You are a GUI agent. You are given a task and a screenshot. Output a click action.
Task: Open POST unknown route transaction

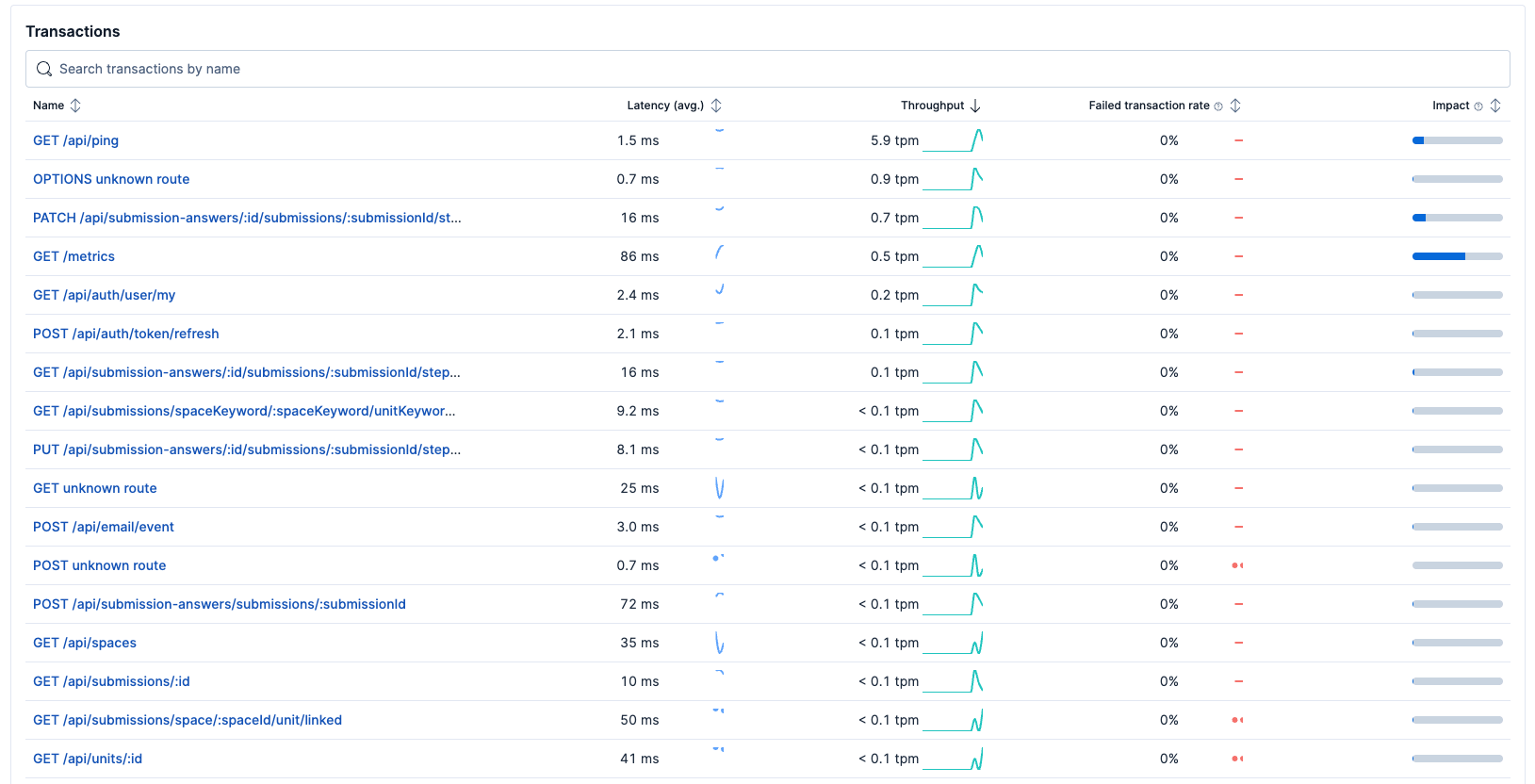pos(100,565)
